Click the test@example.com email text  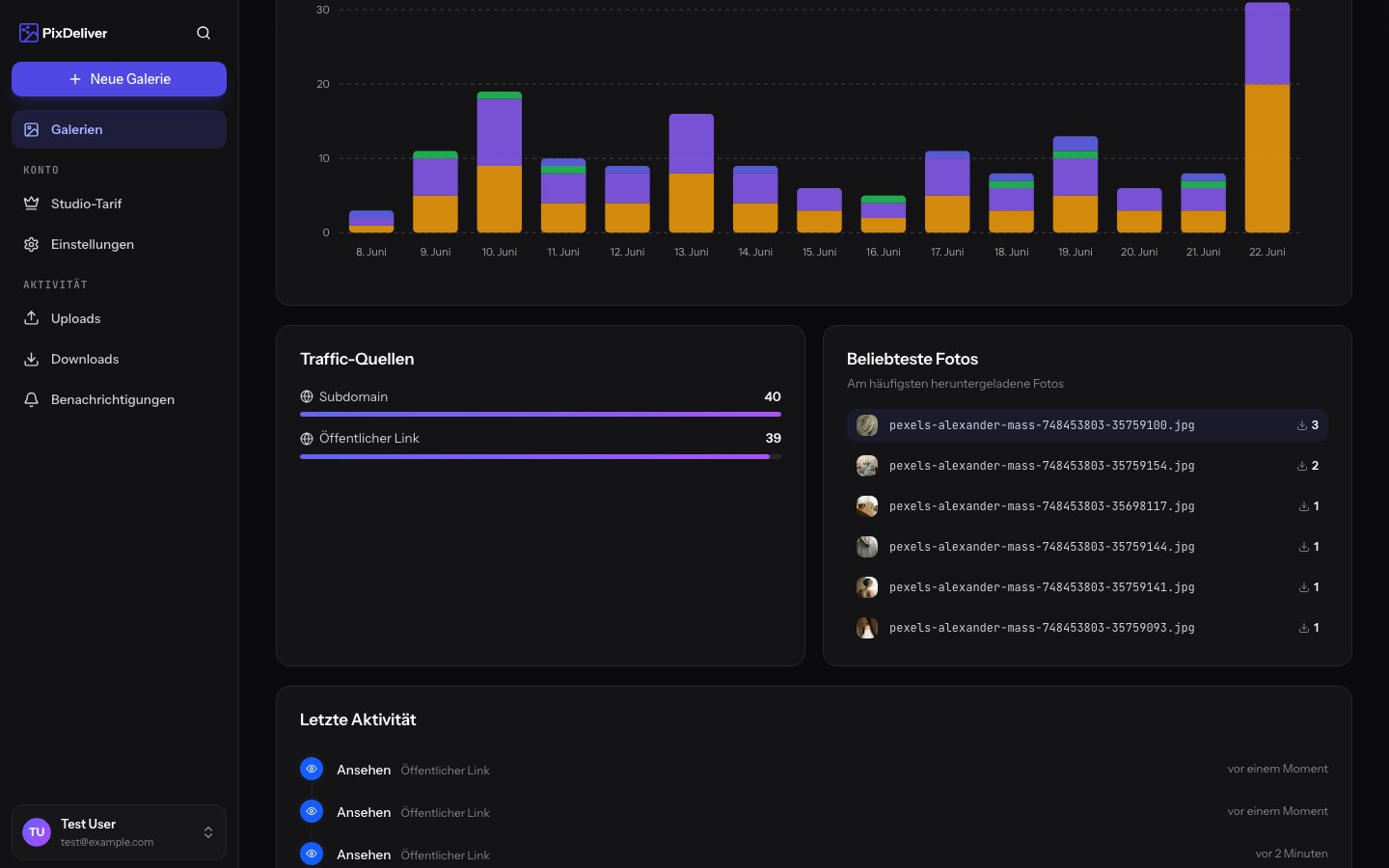click(107, 842)
